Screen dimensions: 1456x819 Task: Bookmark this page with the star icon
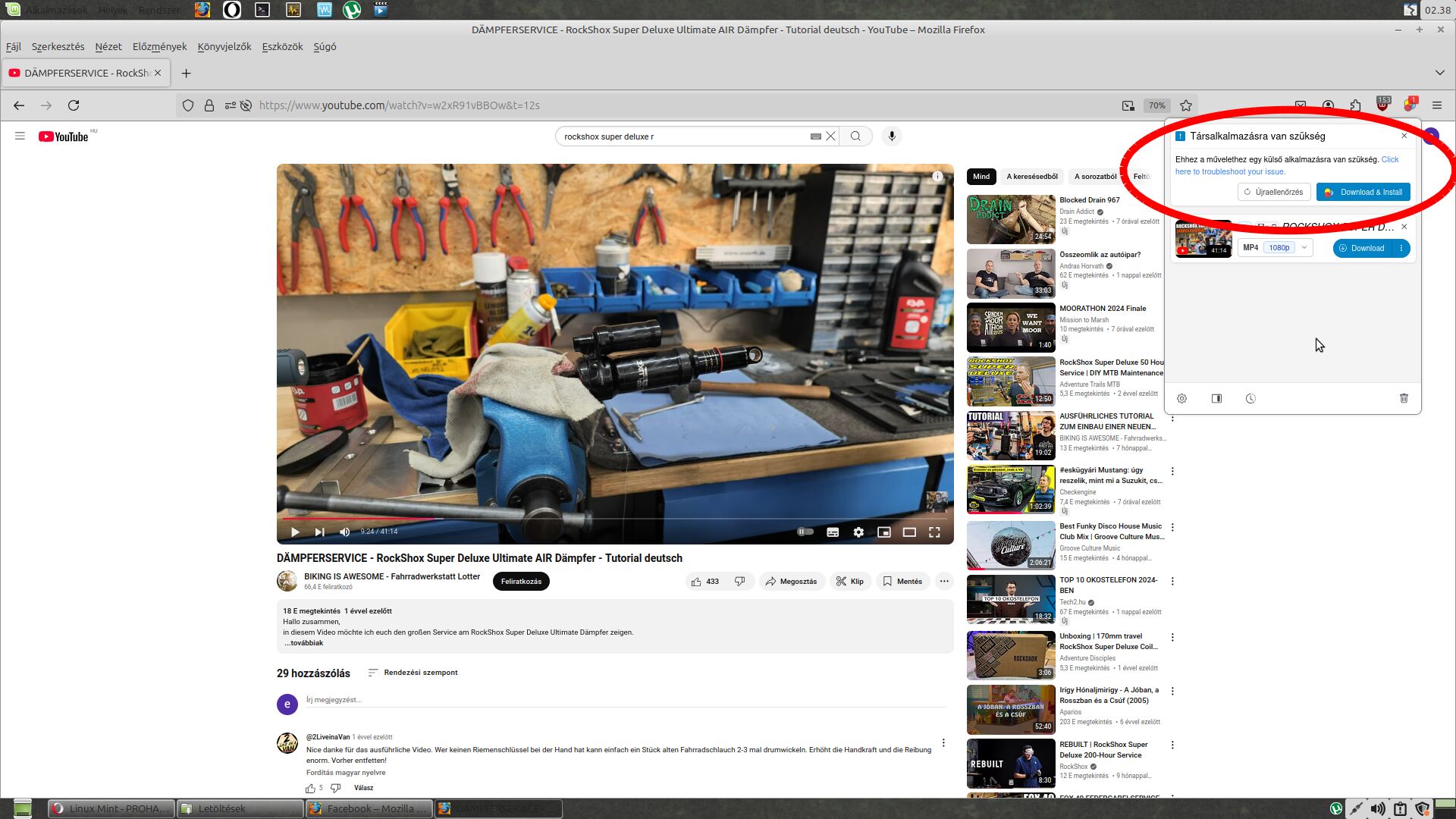(x=1186, y=105)
